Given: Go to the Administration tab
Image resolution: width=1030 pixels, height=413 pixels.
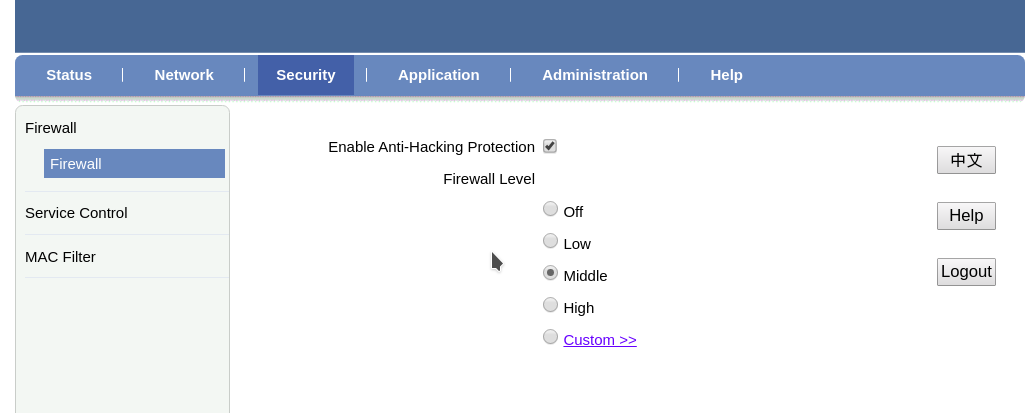Looking at the screenshot, I should [x=595, y=75].
